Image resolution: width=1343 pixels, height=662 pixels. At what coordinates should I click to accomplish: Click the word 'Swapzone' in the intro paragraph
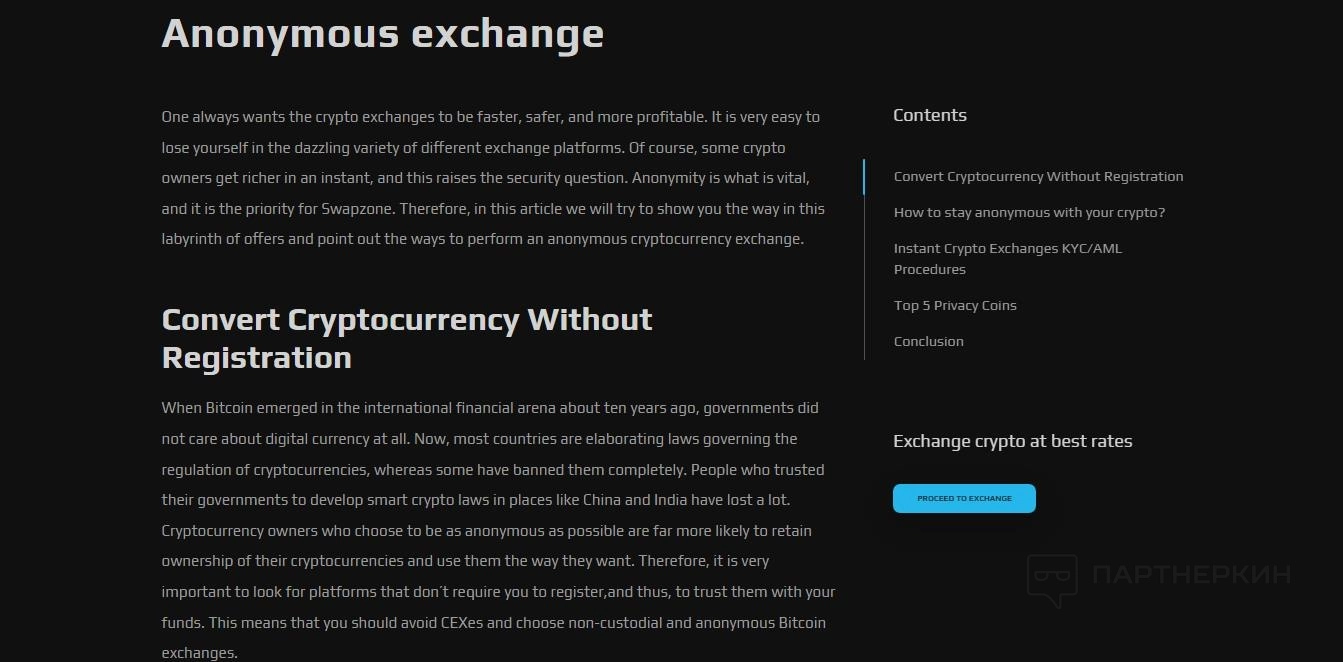coord(355,209)
